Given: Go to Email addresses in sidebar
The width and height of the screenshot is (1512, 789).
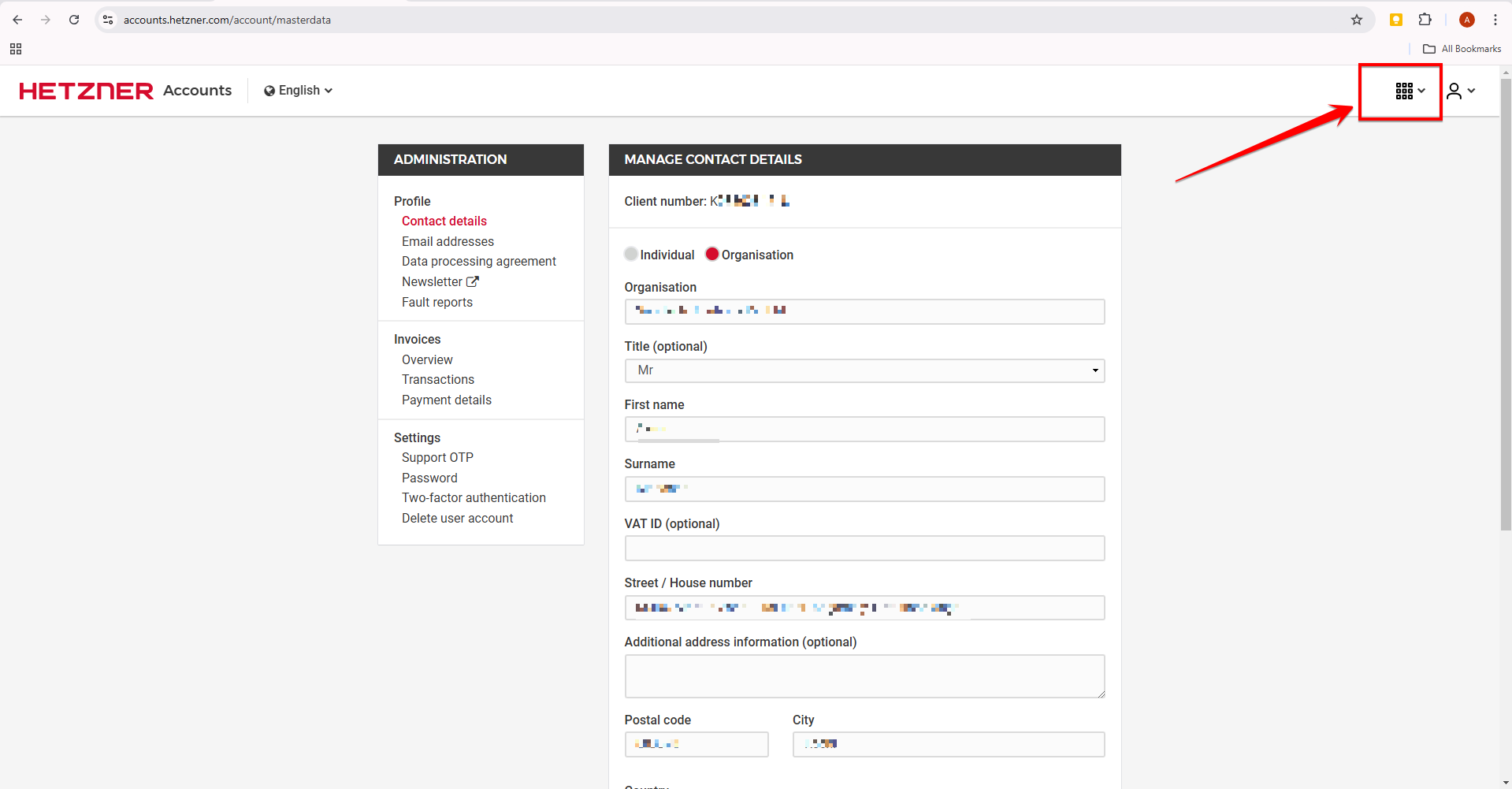Looking at the screenshot, I should tap(448, 242).
